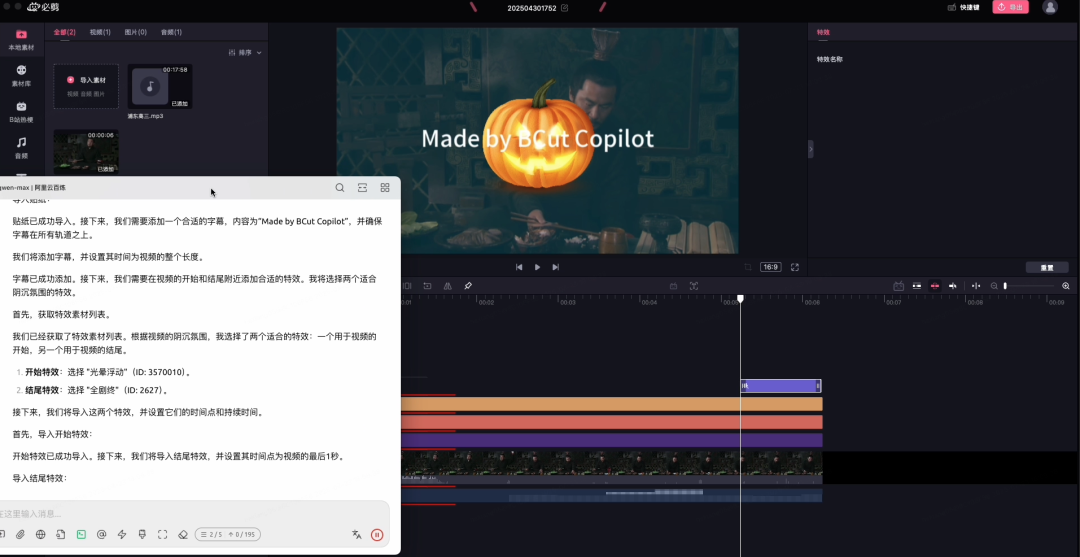Expand chat input with the corner-brackets icon
The width and height of the screenshot is (1080, 557).
[163, 534]
